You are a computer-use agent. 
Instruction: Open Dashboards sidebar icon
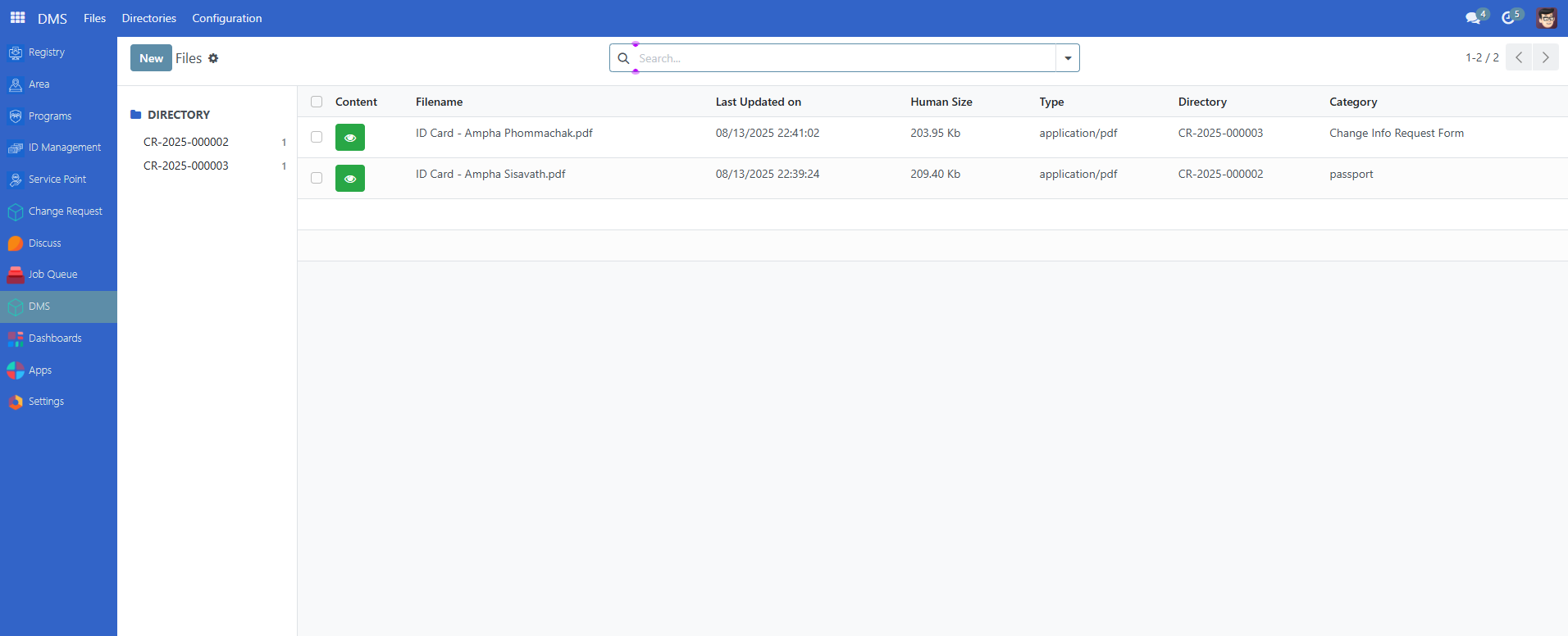pyautogui.click(x=15, y=338)
